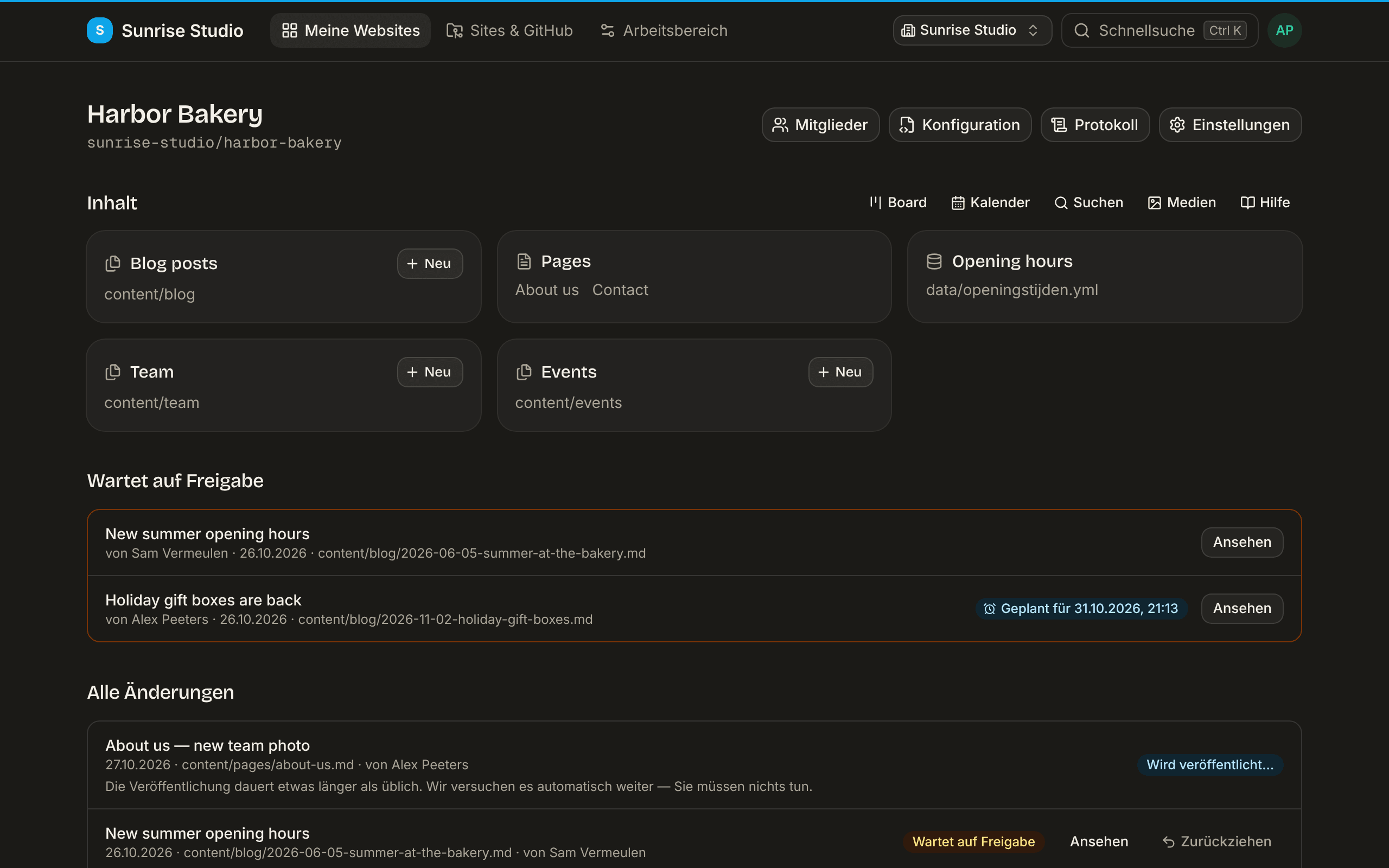
Task: Ansehen the change in Alle Änderungen
Action: click(x=1099, y=841)
